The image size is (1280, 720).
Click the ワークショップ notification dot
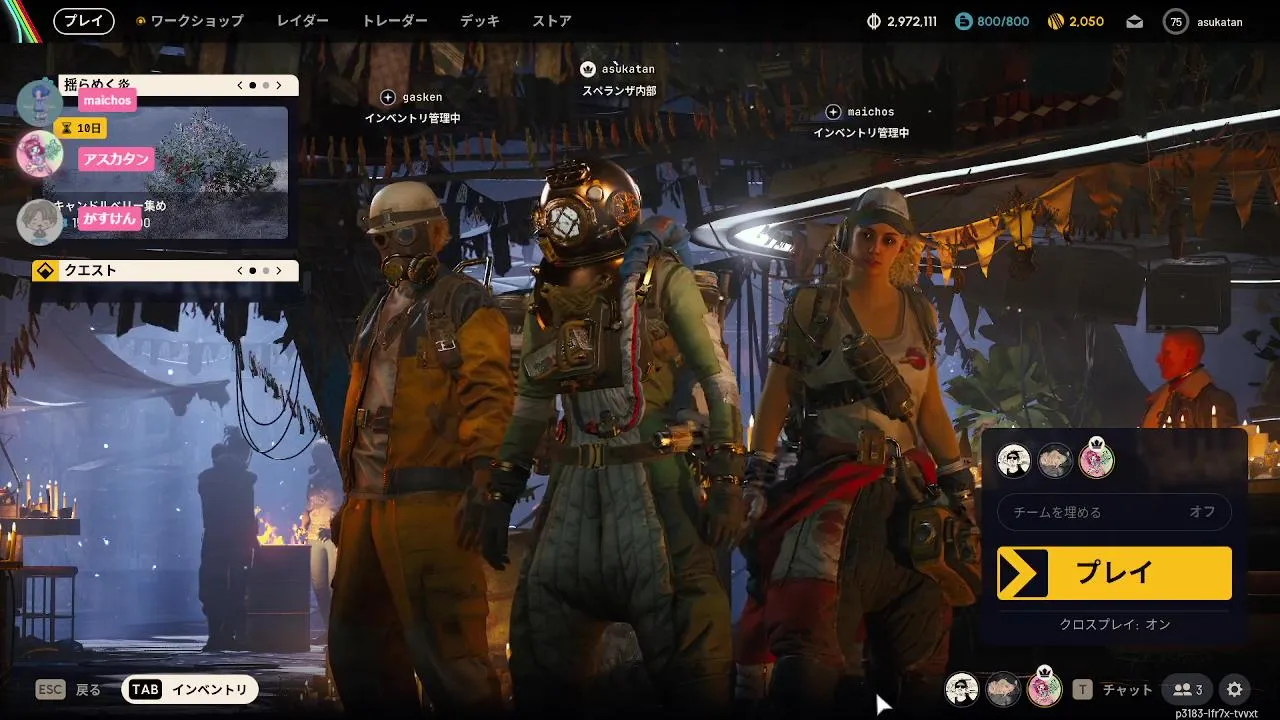click(x=141, y=21)
